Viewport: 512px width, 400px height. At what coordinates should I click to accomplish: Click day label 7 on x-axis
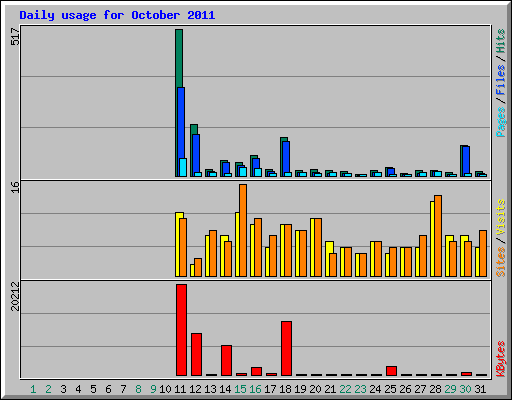[x=123, y=389]
